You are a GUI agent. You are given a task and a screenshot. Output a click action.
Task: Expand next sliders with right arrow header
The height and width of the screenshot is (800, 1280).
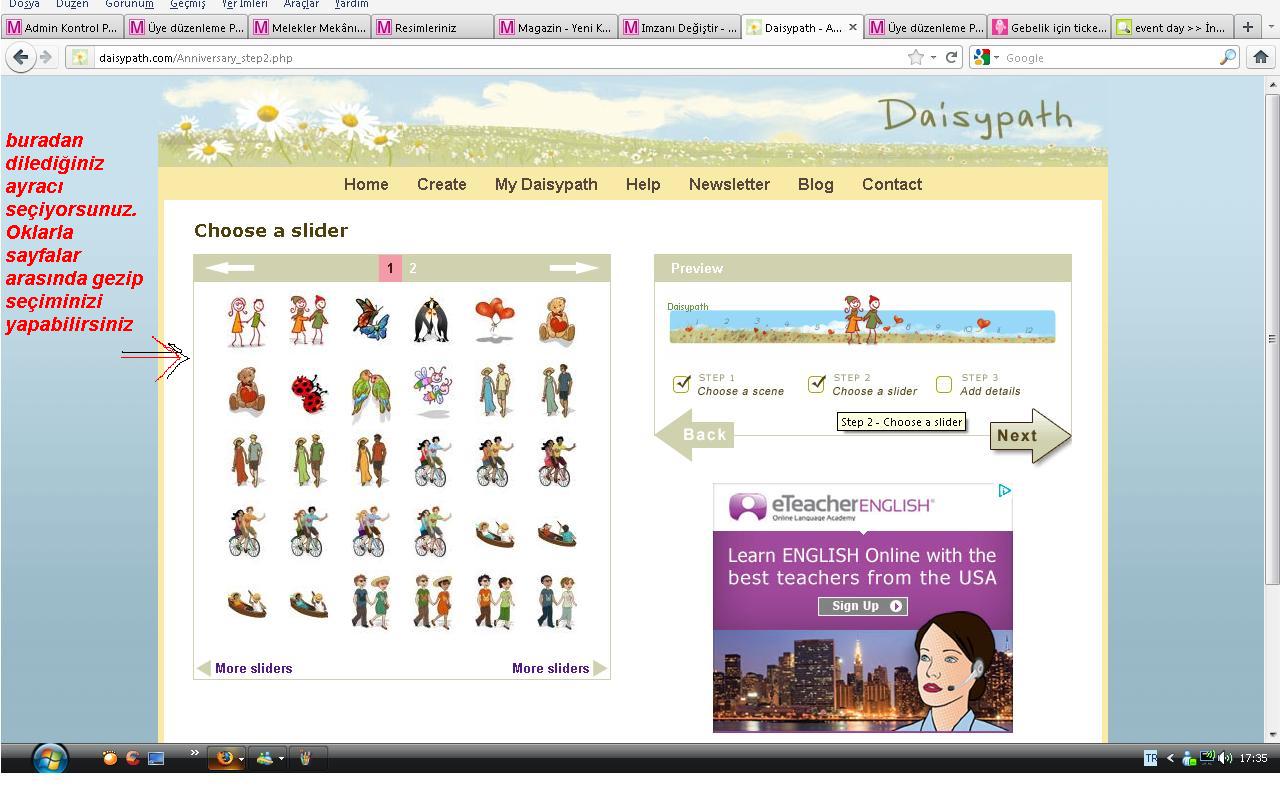(573, 268)
